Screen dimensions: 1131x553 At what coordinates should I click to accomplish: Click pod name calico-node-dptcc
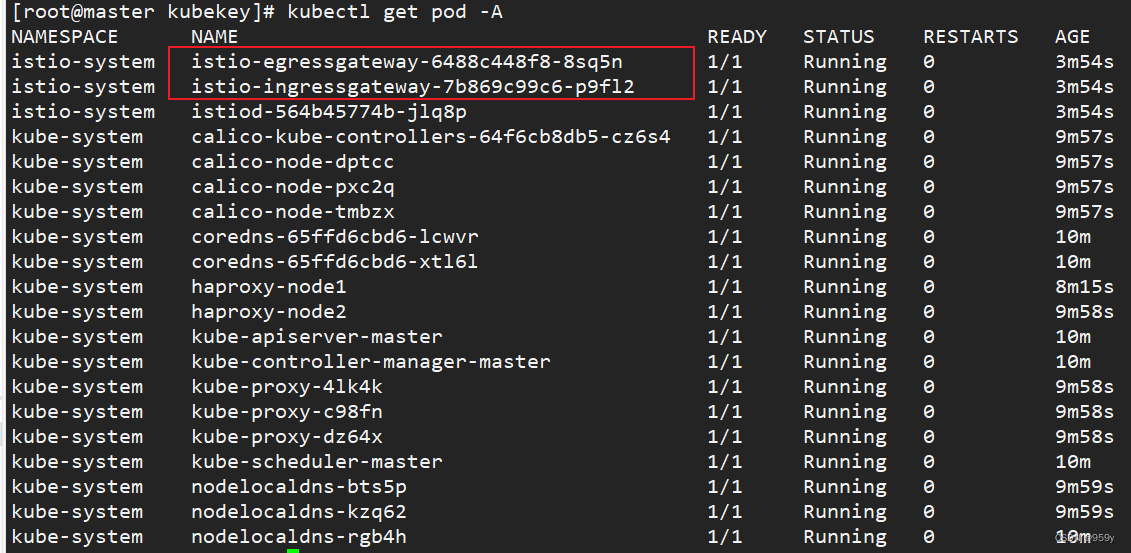(x=292, y=162)
